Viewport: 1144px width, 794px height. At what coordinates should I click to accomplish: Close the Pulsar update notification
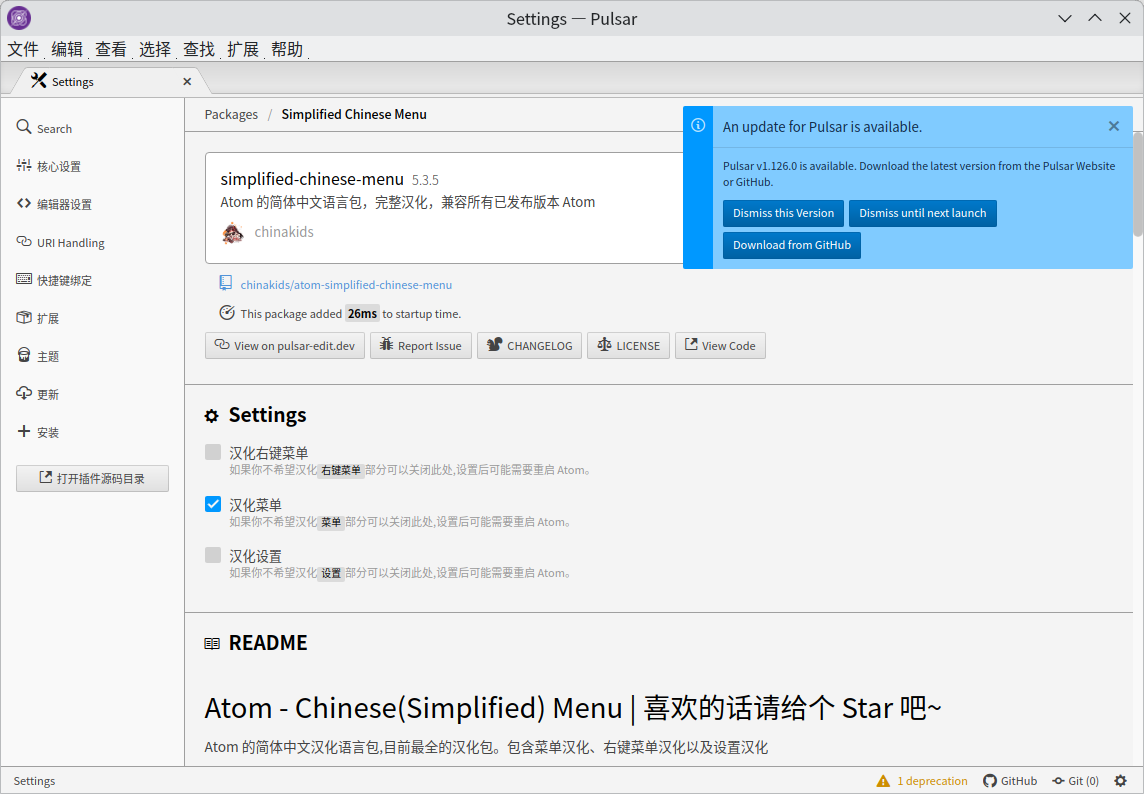coord(1114,126)
